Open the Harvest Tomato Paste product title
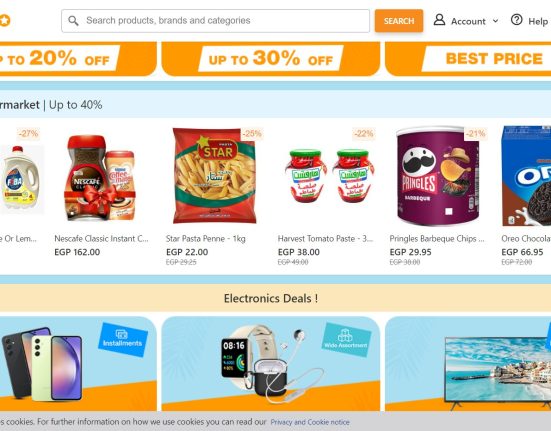This screenshot has height=431, width=551. click(x=325, y=239)
